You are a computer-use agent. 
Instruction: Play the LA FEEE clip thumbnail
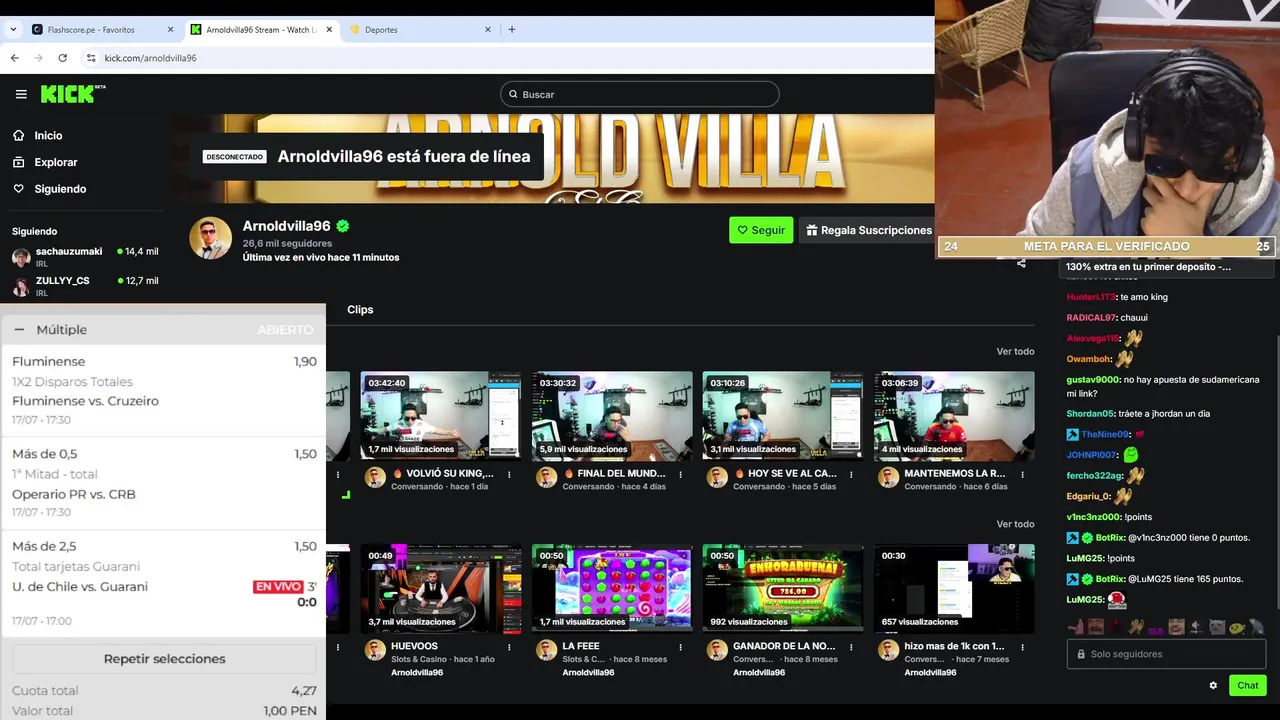click(612, 589)
